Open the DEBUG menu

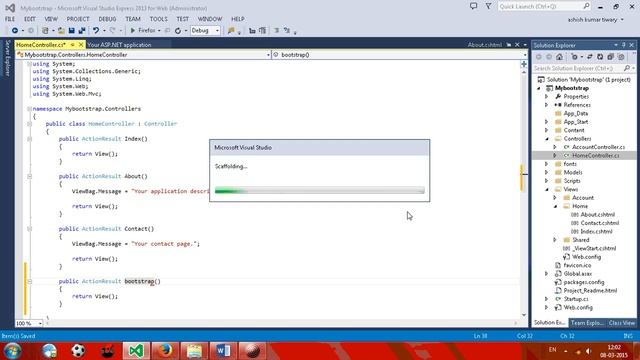tap(107, 19)
